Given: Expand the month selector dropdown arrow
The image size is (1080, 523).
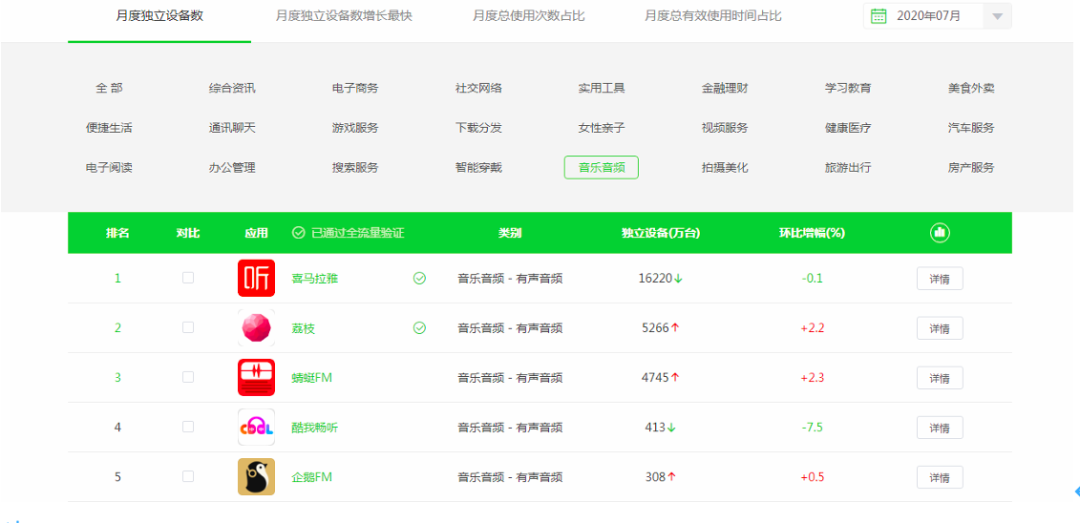Looking at the screenshot, I should pyautogui.click(x=997, y=17).
